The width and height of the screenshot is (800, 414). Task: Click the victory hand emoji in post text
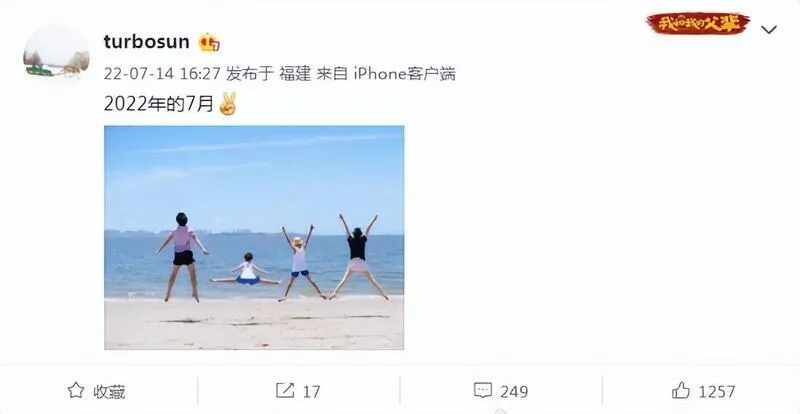[228, 104]
